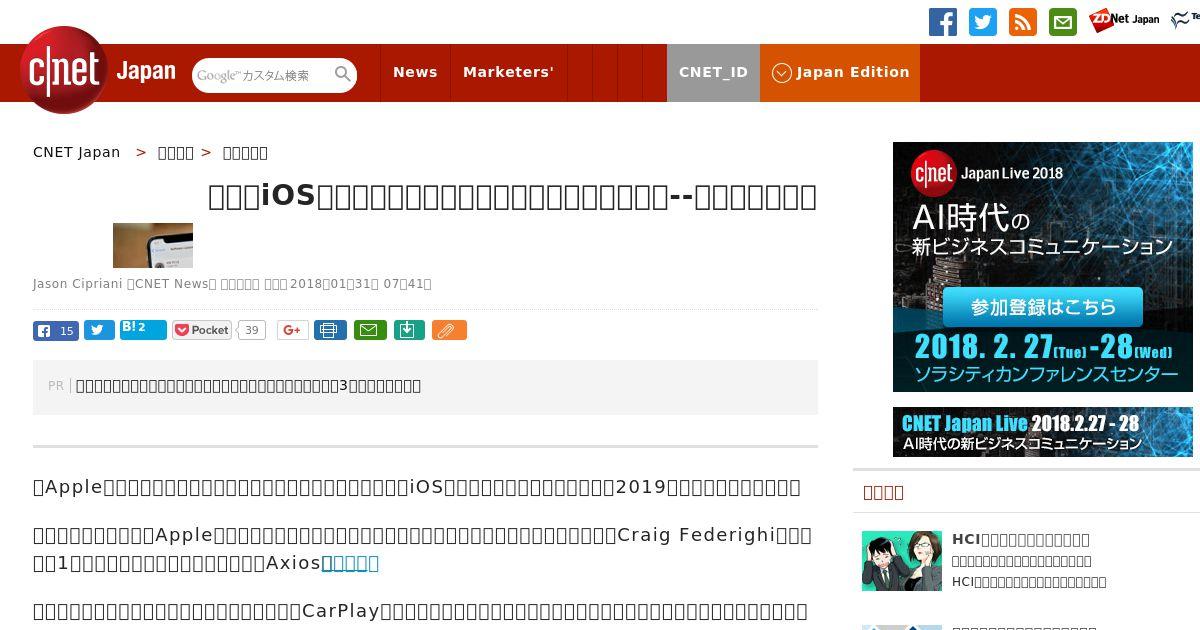Open the PR sponsored link text

(x=248, y=386)
